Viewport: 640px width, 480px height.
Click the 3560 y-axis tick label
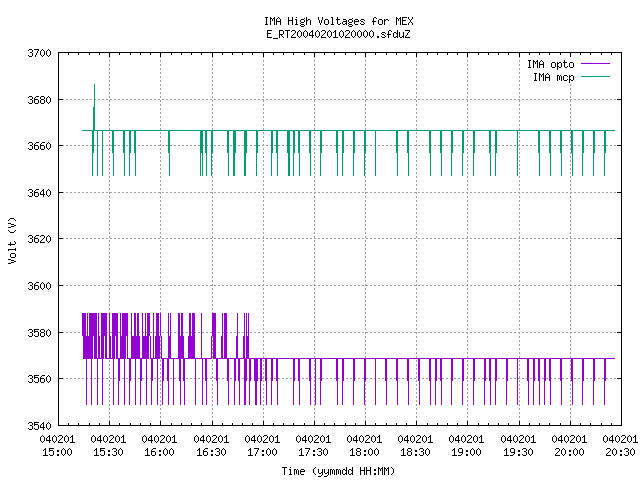click(40, 379)
